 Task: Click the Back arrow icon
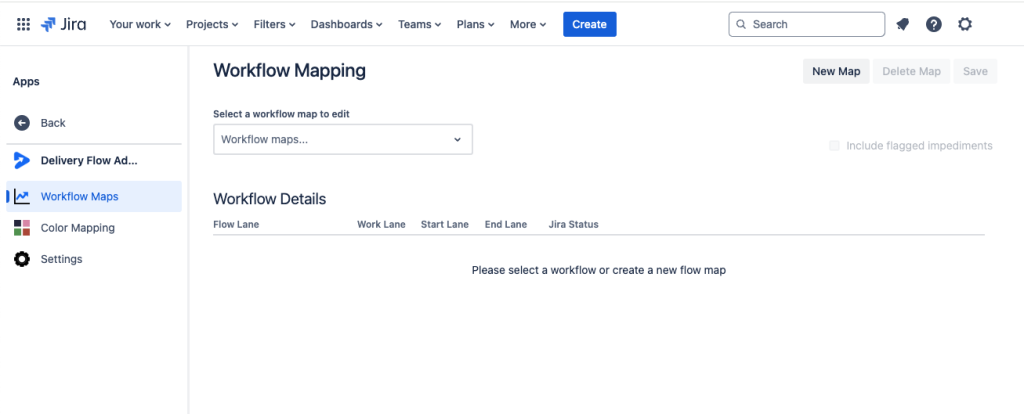click(x=22, y=123)
